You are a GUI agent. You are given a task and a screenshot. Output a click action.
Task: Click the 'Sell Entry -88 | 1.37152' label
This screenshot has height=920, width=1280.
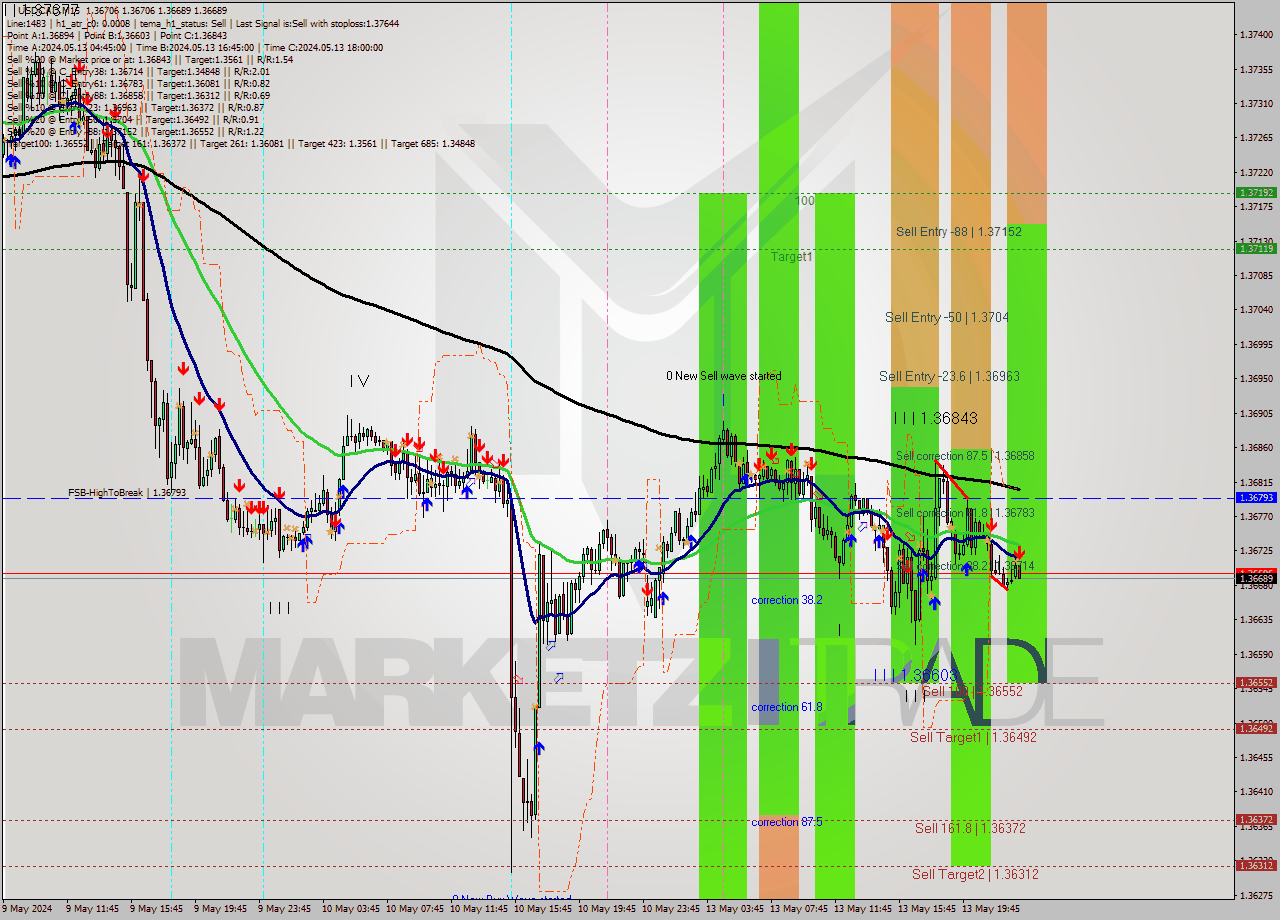coord(959,232)
